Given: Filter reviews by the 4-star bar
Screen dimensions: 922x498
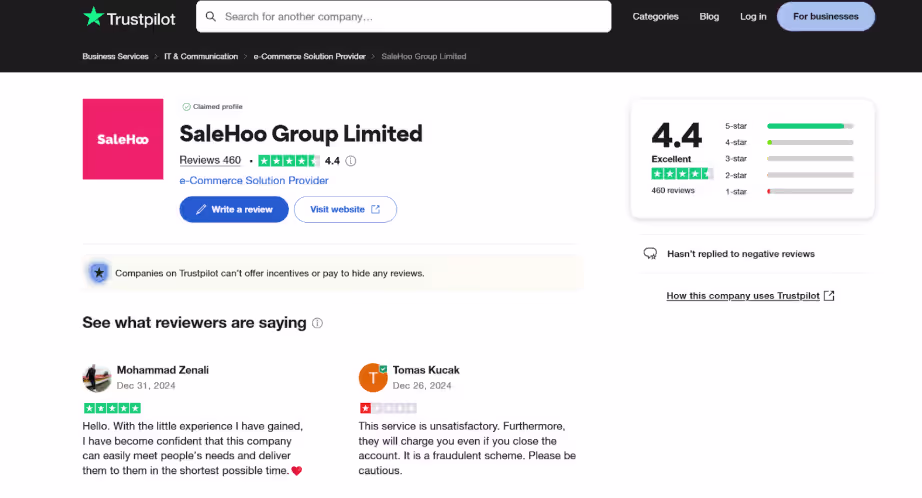Looking at the screenshot, I should pyautogui.click(x=810, y=142).
